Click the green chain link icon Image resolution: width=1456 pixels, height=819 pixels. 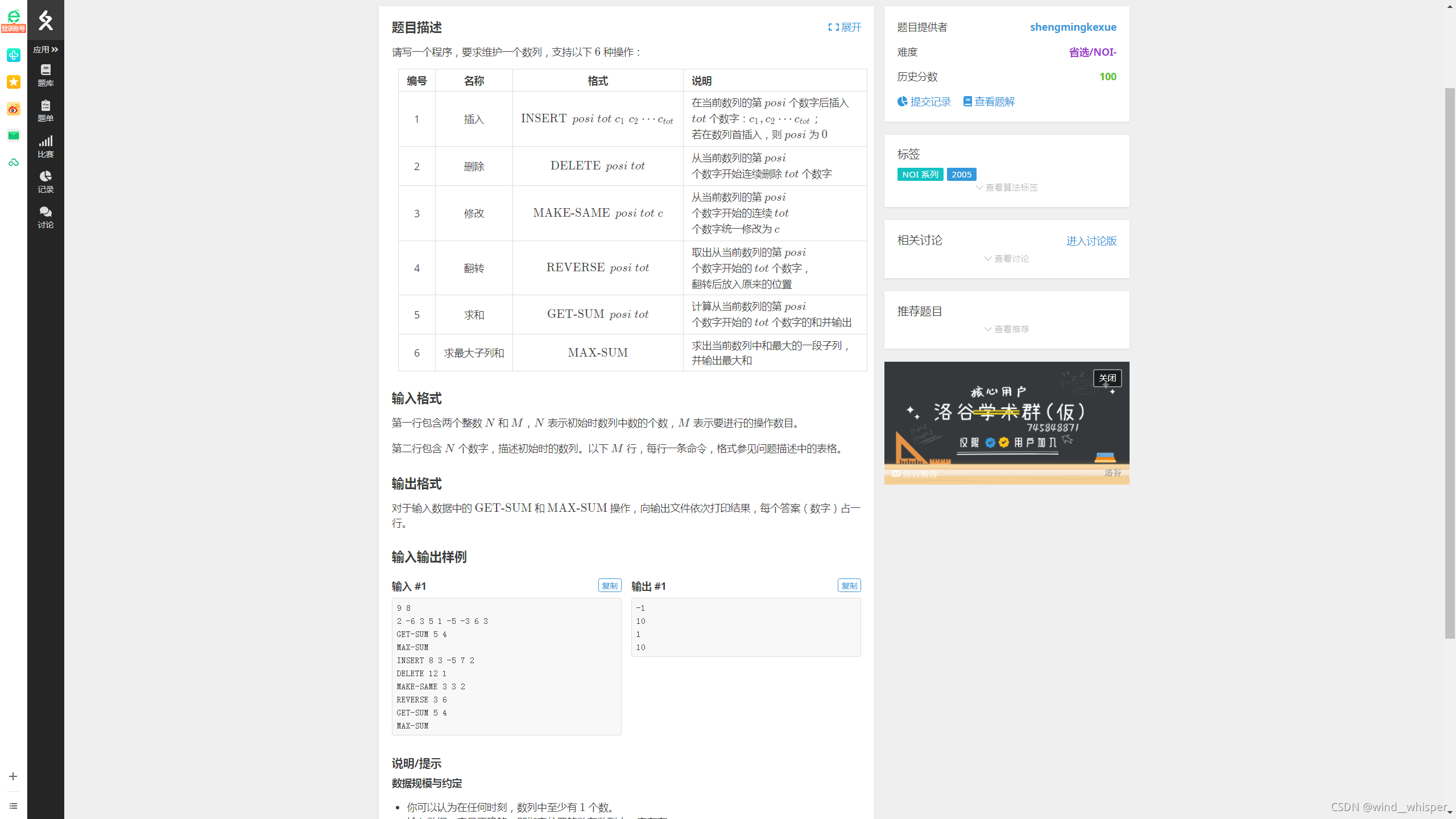coord(14,163)
